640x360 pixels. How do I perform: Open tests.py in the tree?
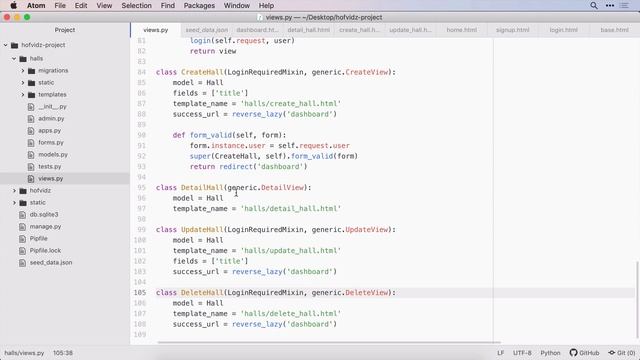49,167
